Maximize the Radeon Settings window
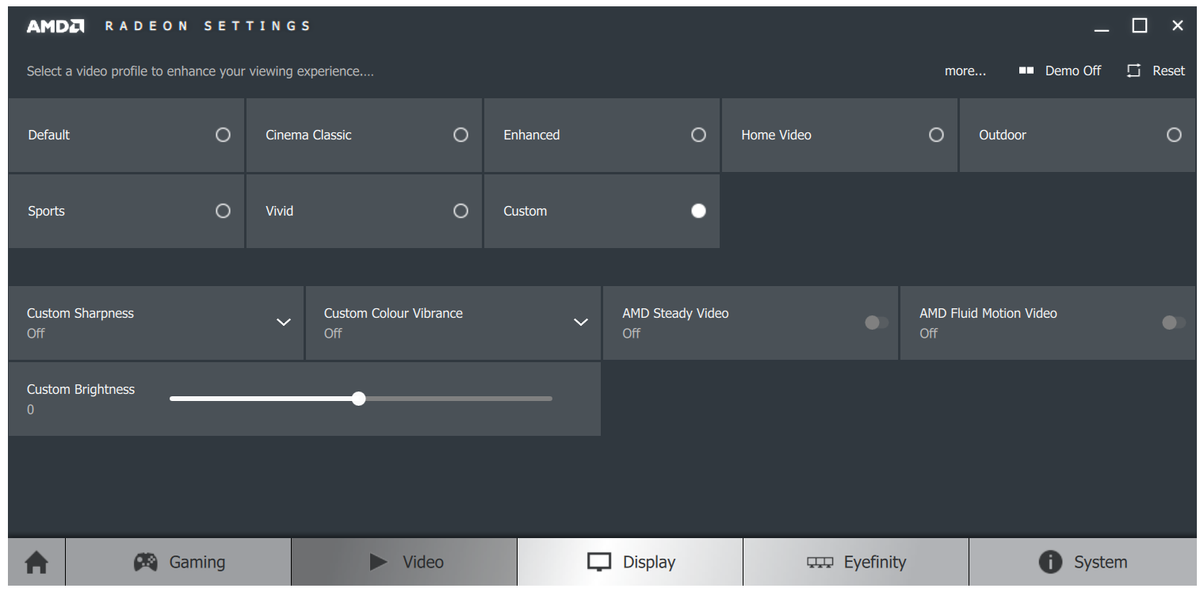This screenshot has width=1200, height=592. click(1139, 26)
